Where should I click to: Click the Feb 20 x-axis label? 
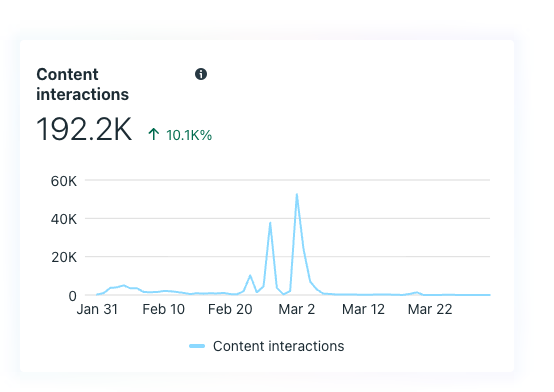click(x=230, y=309)
